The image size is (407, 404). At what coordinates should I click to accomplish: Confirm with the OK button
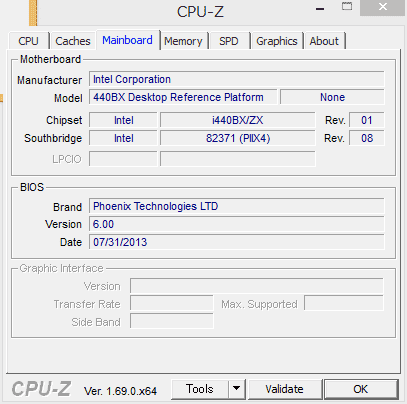[361, 389]
